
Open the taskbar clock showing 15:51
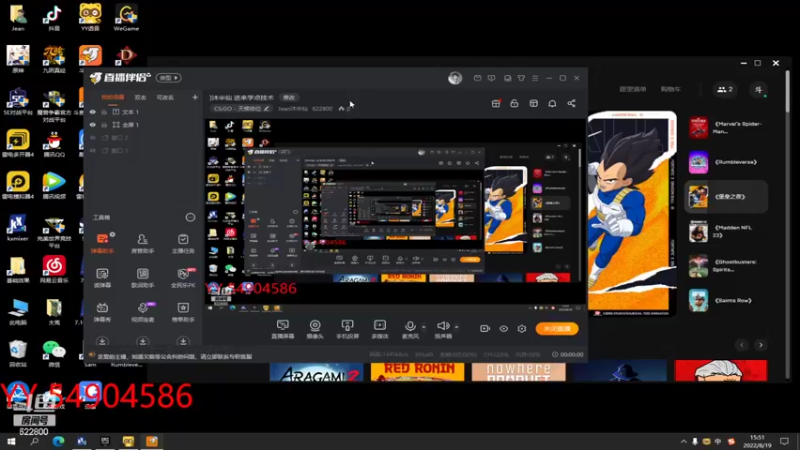[x=758, y=441]
